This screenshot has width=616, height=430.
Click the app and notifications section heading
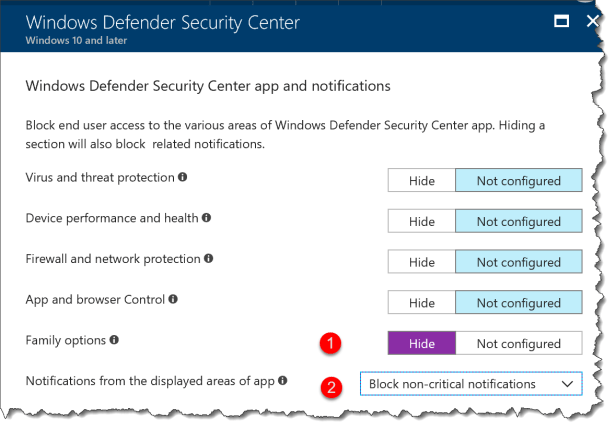point(208,86)
